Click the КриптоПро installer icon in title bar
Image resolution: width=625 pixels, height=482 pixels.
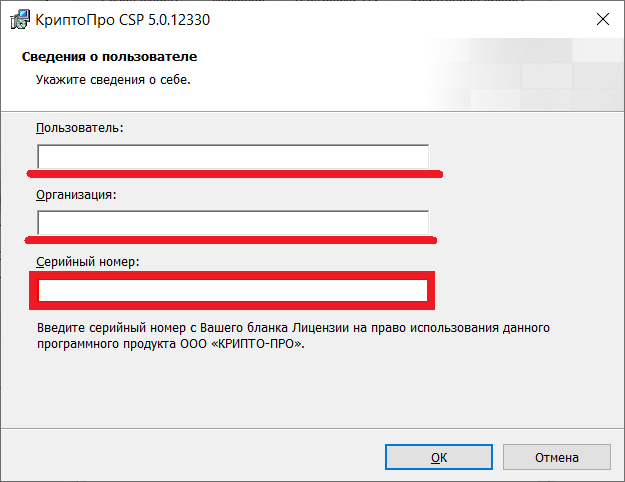click(x=18, y=19)
